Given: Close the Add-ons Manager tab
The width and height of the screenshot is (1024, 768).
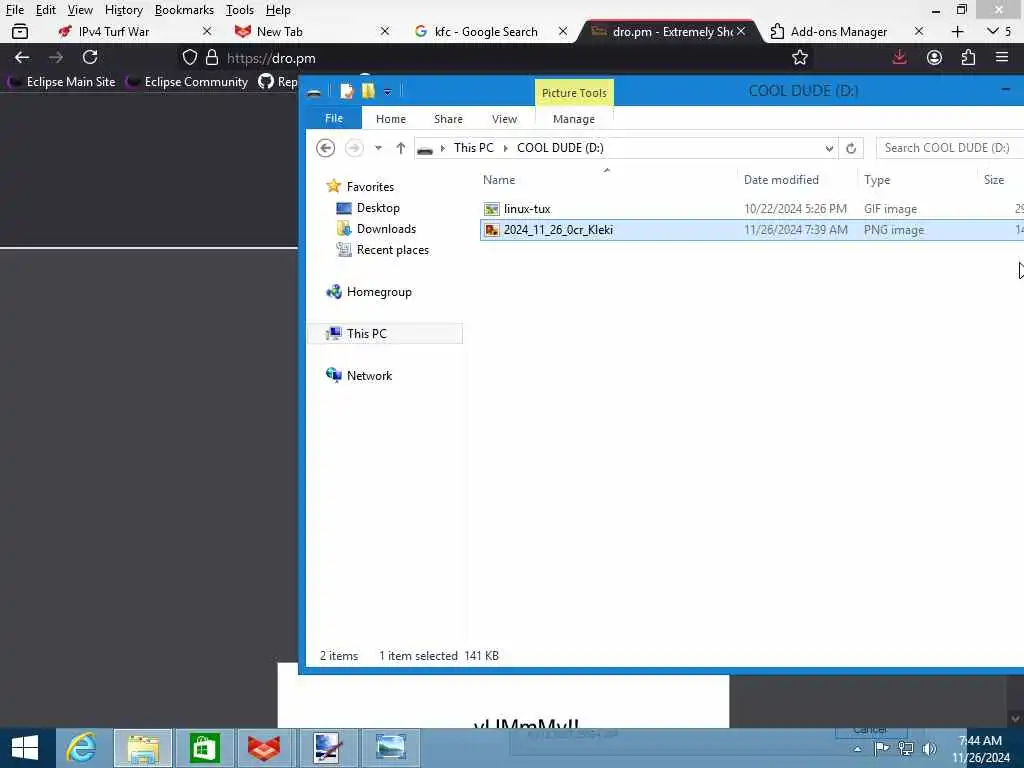Looking at the screenshot, I should [x=919, y=31].
